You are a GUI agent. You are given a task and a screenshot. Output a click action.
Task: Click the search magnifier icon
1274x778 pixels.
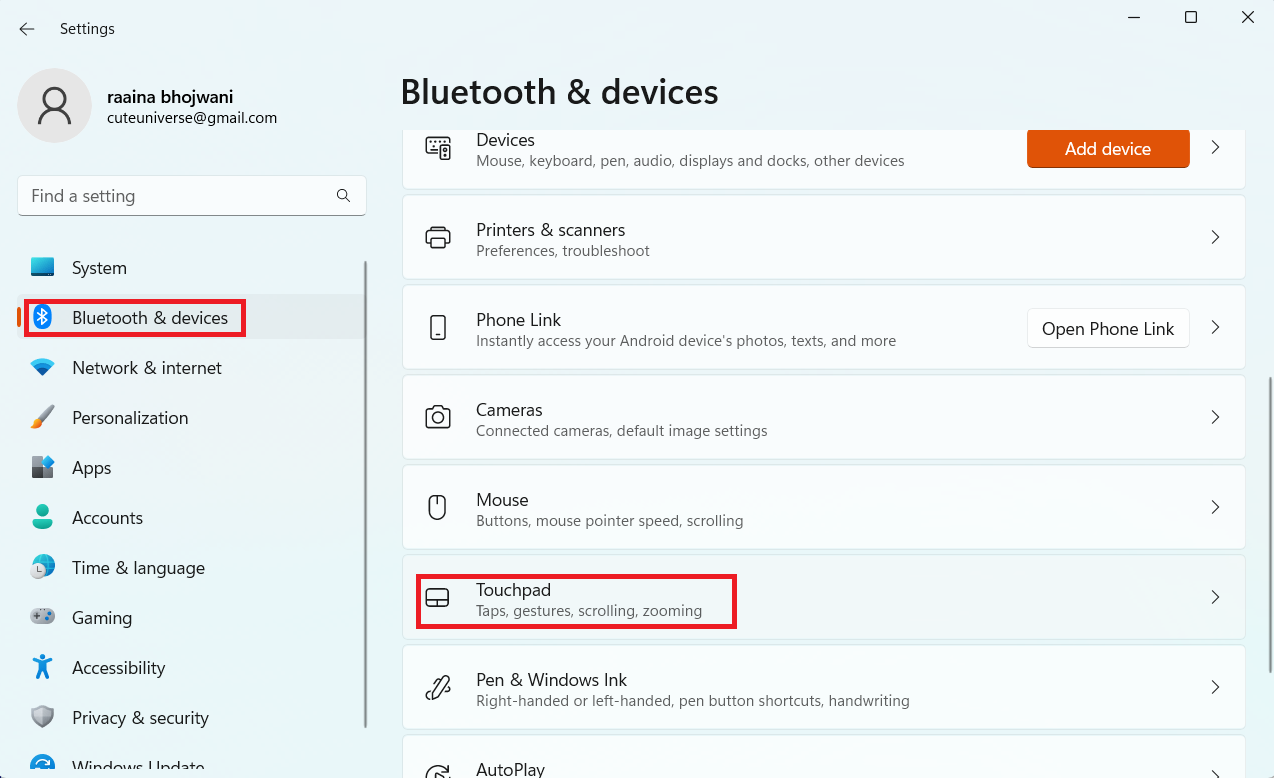coord(343,196)
